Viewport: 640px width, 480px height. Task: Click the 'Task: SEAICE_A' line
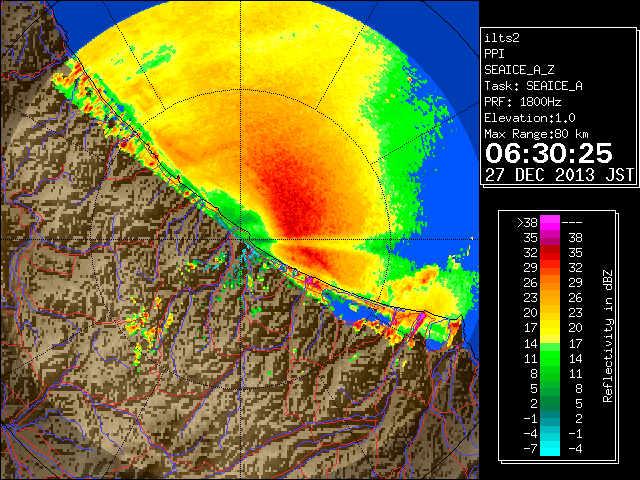point(533,86)
